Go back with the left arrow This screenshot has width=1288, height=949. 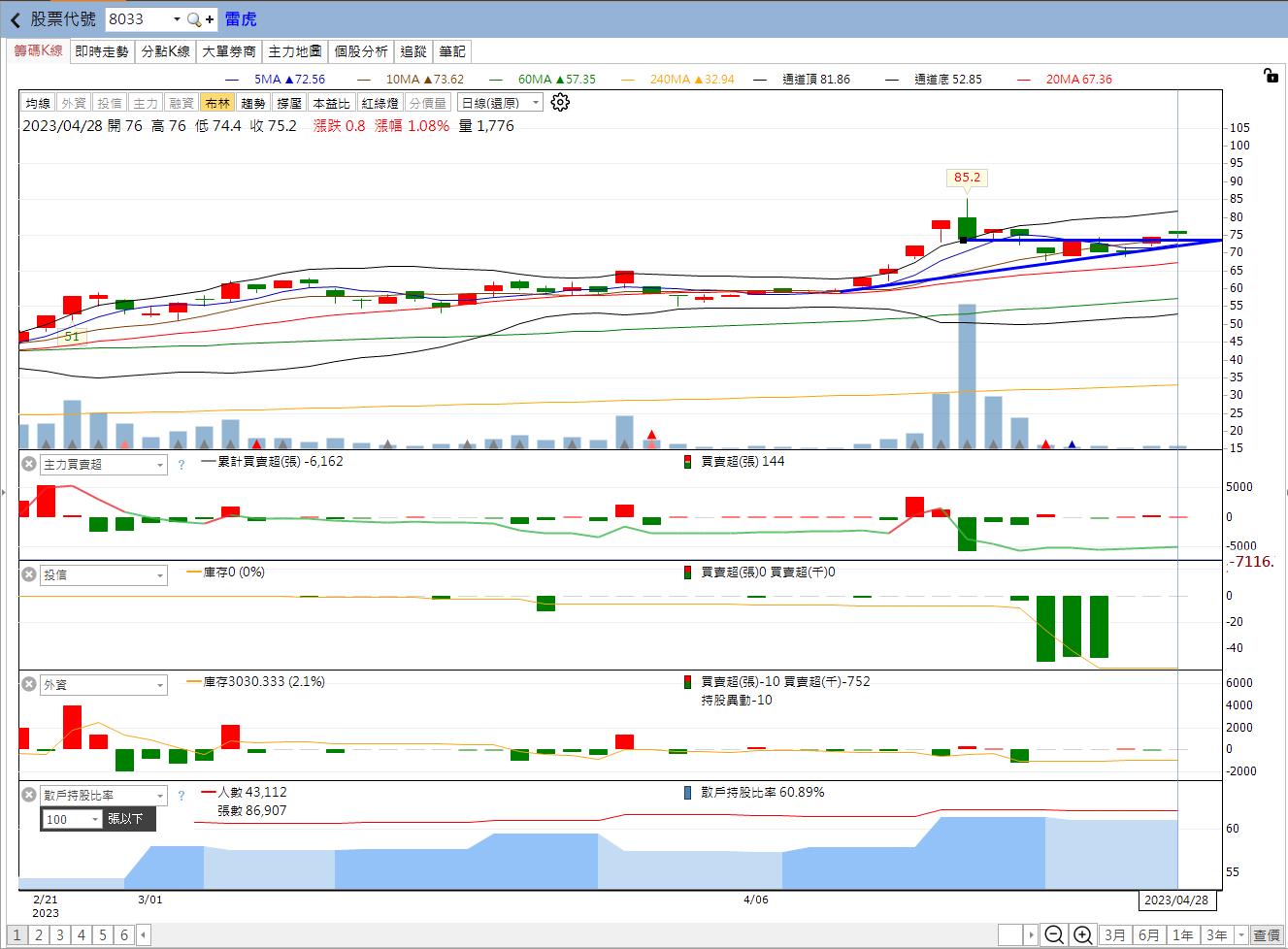point(15,19)
